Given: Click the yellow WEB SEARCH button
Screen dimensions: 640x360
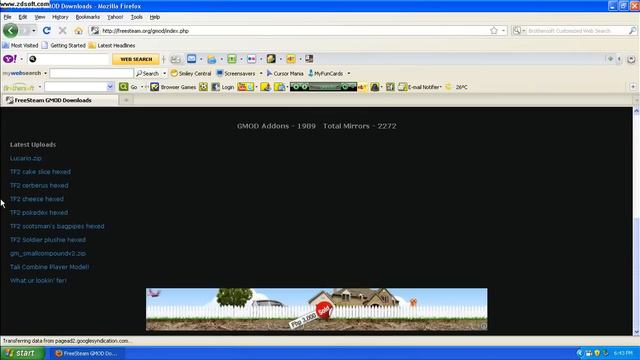Looking at the screenshot, I should click(x=136, y=59).
